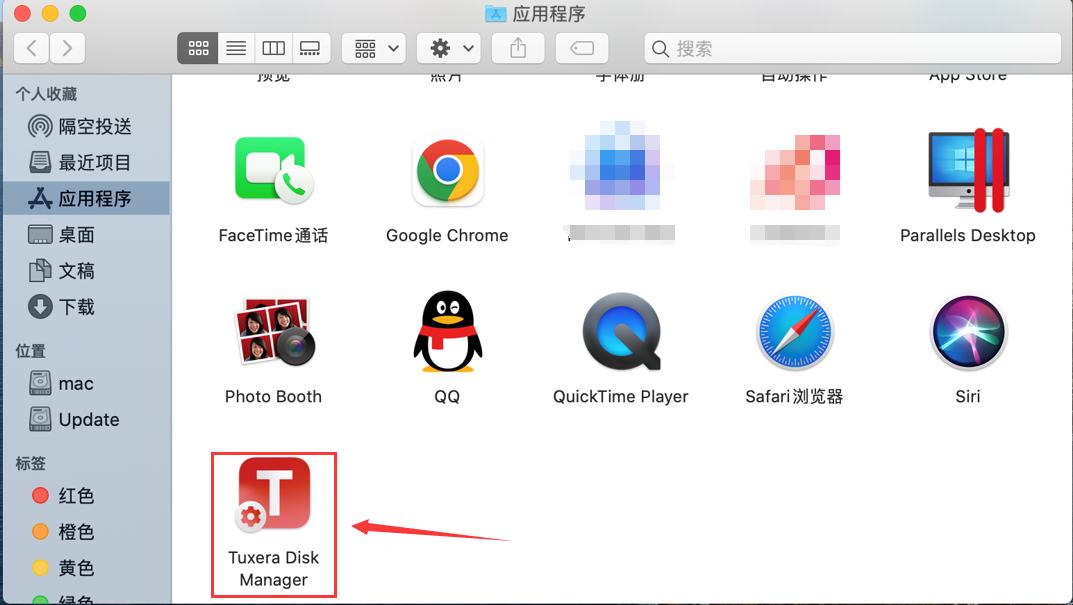Select AirDrop (隔空投送) in sidebar
Screen dimensions: 1073x605
pos(94,127)
